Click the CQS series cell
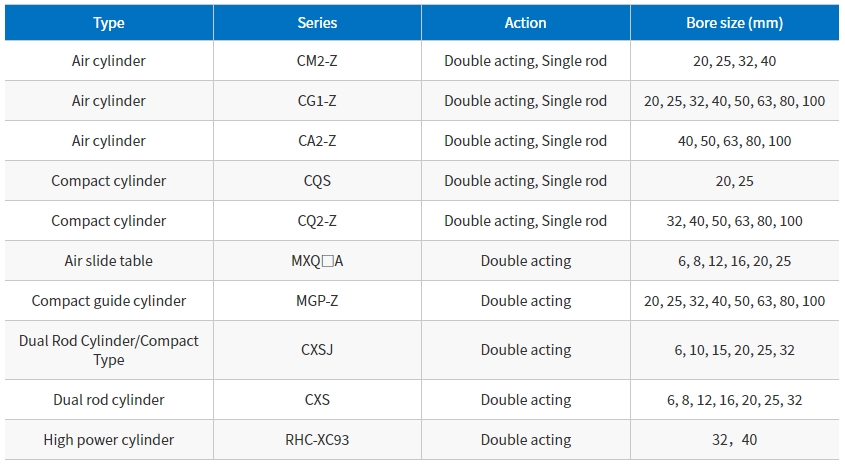The width and height of the screenshot is (845, 470). (317, 181)
